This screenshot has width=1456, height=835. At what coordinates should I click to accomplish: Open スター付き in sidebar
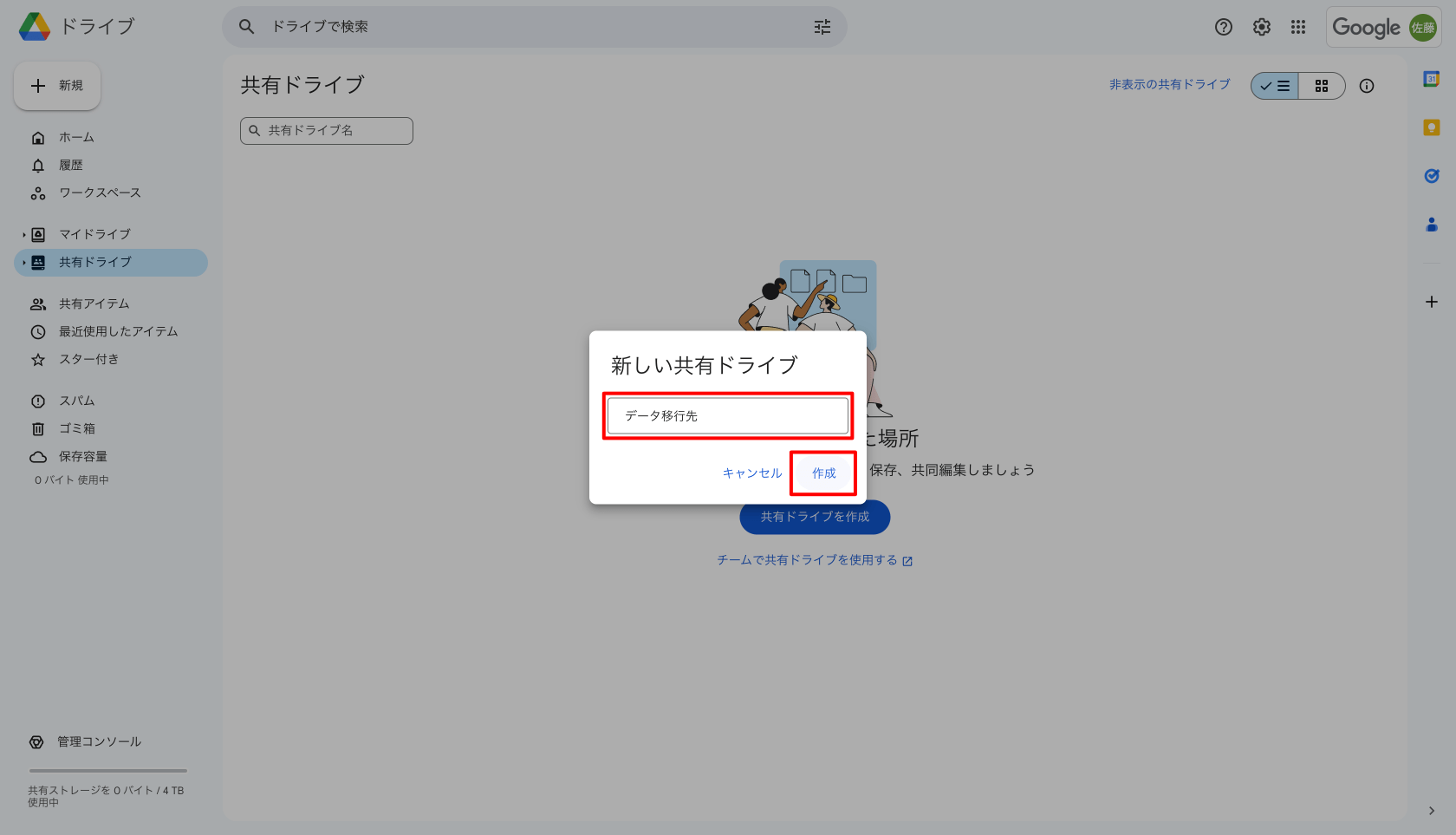(88, 359)
